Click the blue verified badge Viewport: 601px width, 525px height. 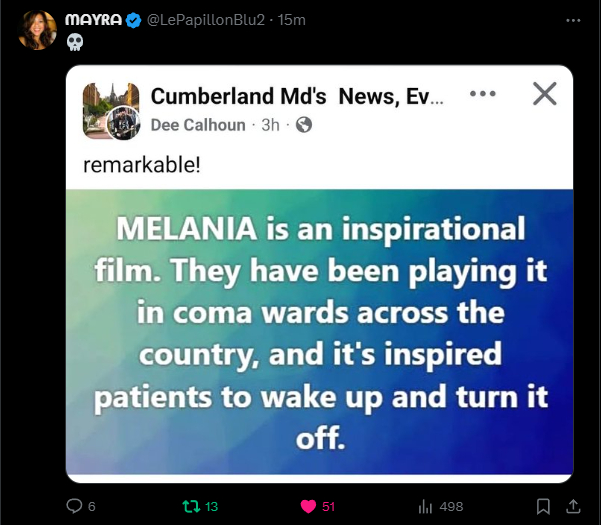[134, 20]
